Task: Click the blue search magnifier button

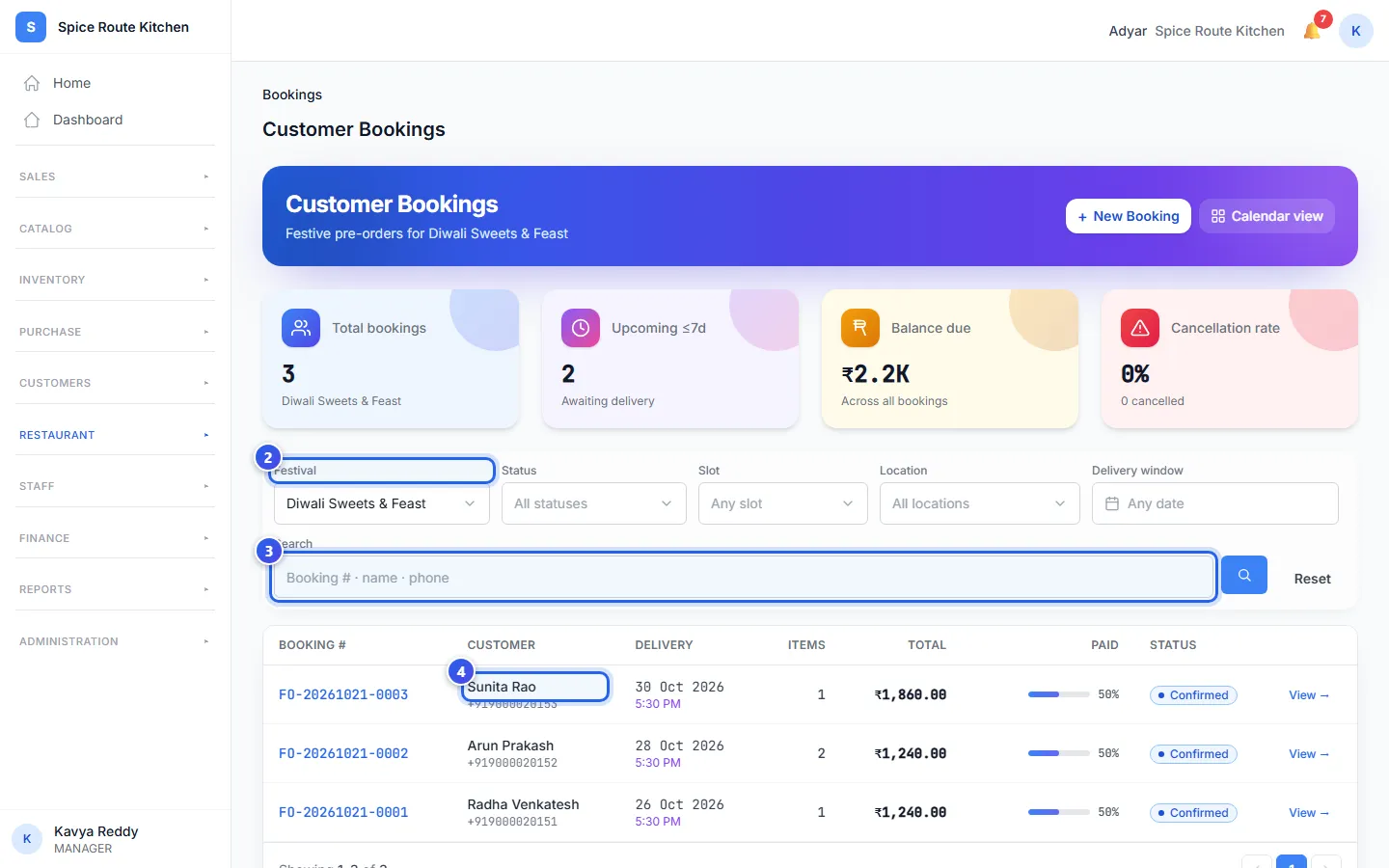Action: (x=1244, y=575)
